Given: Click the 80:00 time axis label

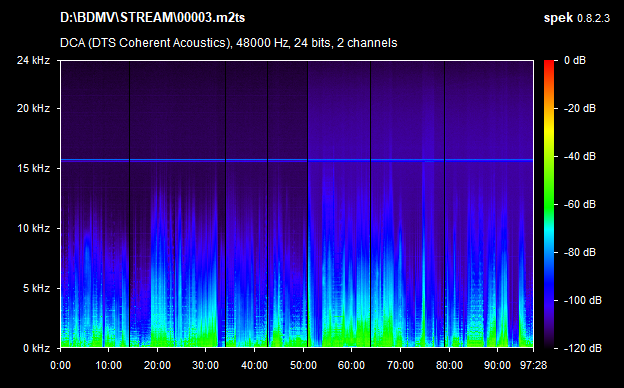Looking at the screenshot, I should [x=449, y=365].
